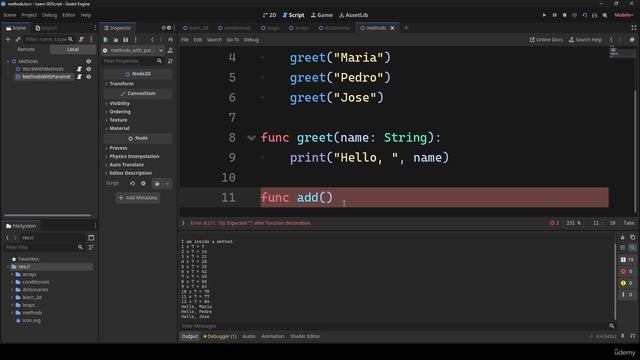Toggle error messages filter in Output
The width and height of the screenshot is (640, 360).
pos(627,271)
